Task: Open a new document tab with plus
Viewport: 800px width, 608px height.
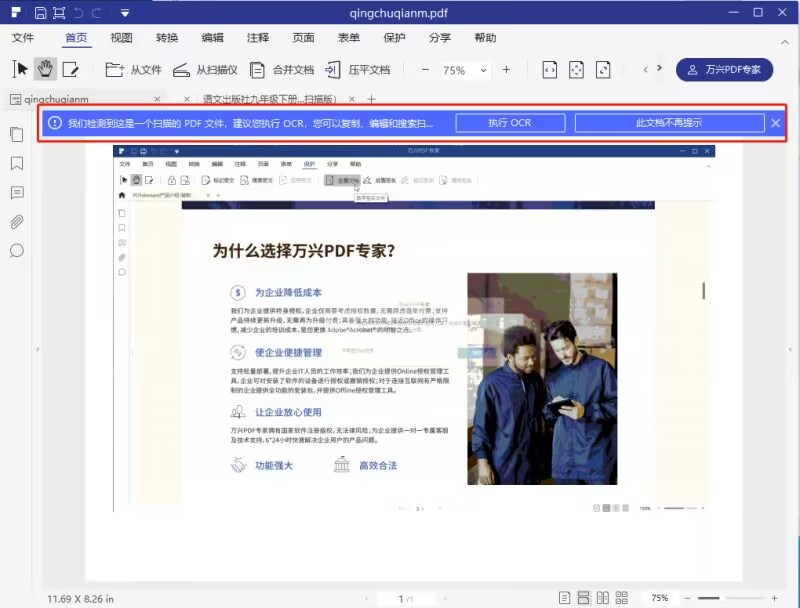Action: click(371, 100)
